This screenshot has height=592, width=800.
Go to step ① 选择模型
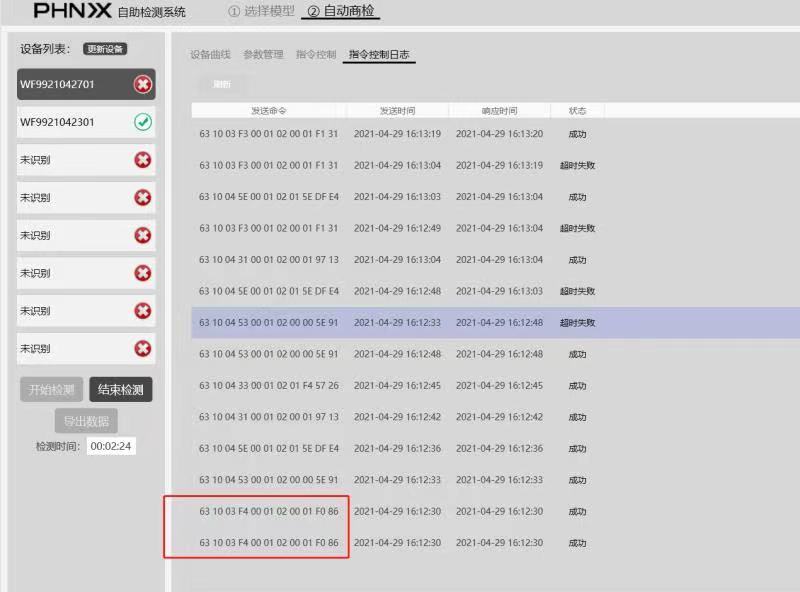coord(261,12)
